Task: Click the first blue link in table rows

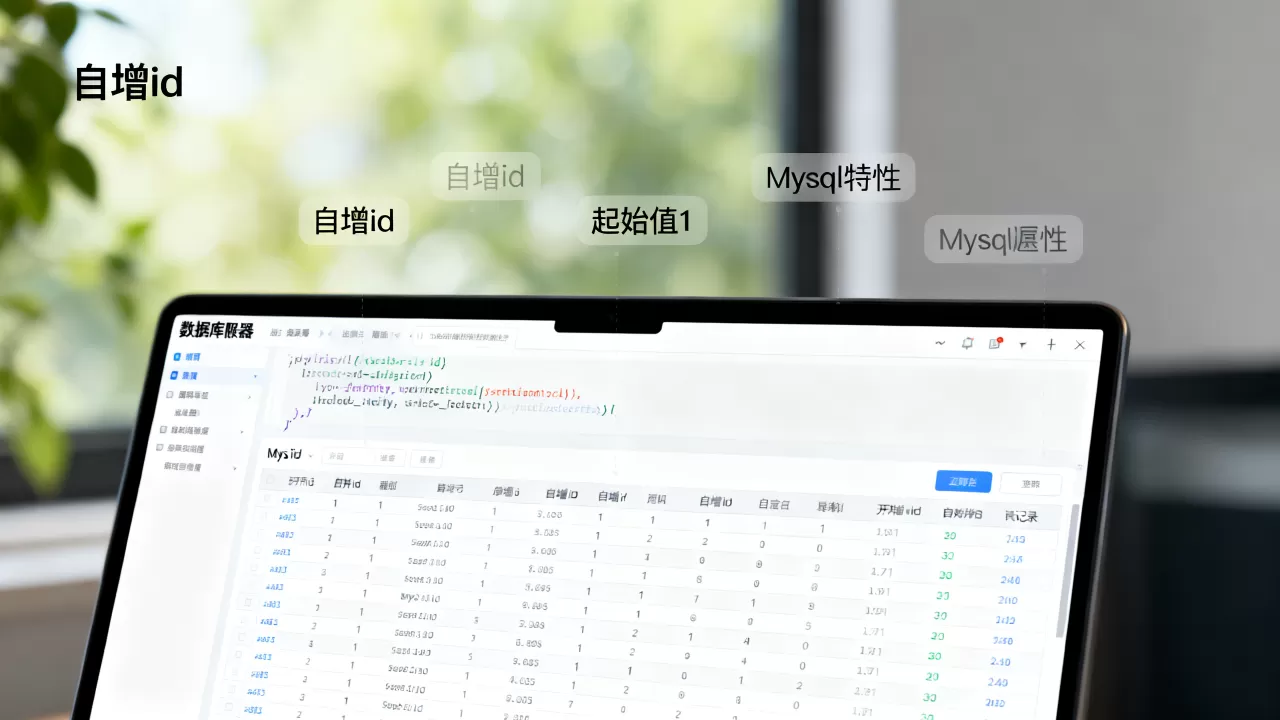Action: click(289, 499)
